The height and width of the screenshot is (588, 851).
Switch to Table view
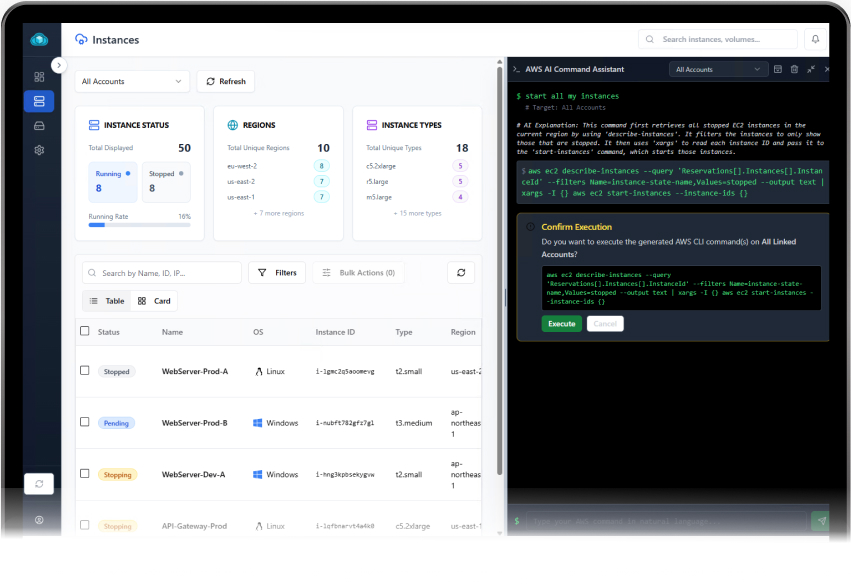click(107, 301)
